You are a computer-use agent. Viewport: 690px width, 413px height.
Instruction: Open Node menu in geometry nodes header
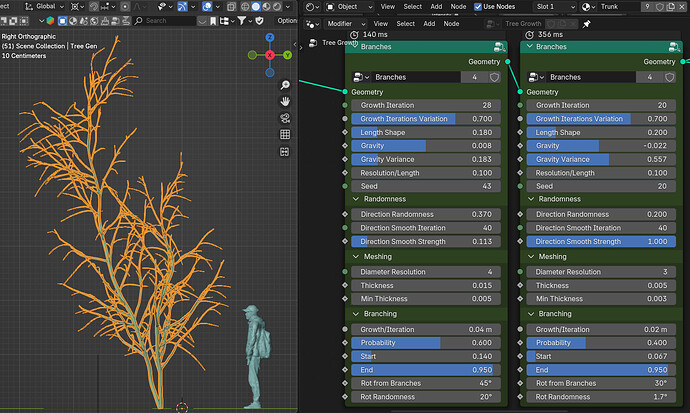[451, 24]
